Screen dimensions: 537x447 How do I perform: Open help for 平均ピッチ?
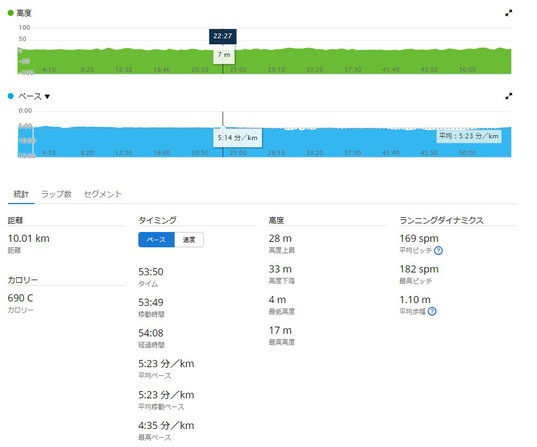click(x=438, y=251)
